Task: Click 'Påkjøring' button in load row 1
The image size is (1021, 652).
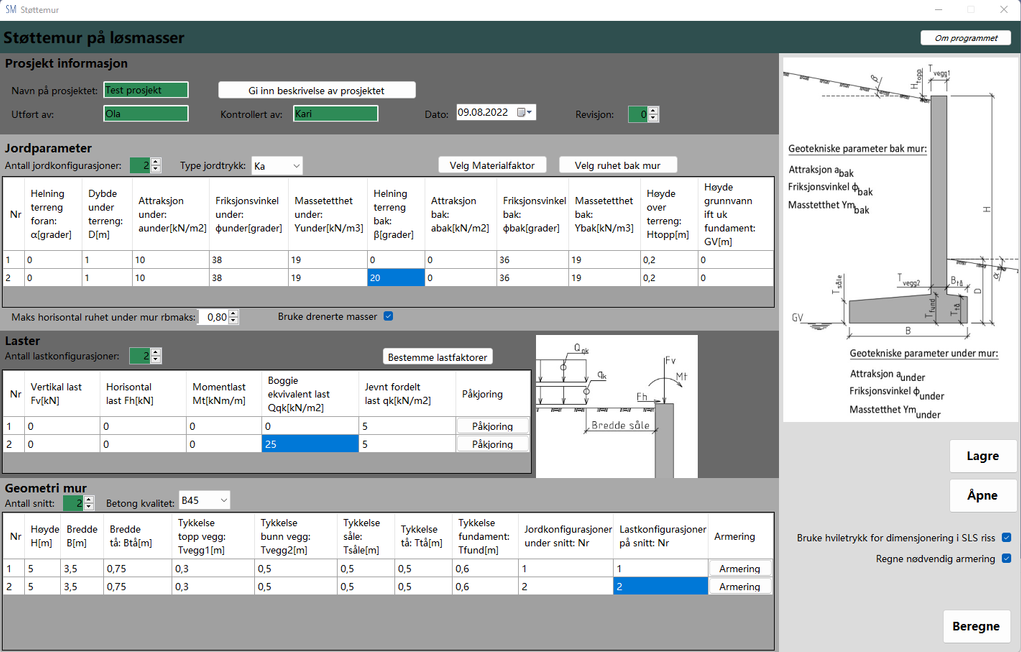Action: coord(492,426)
